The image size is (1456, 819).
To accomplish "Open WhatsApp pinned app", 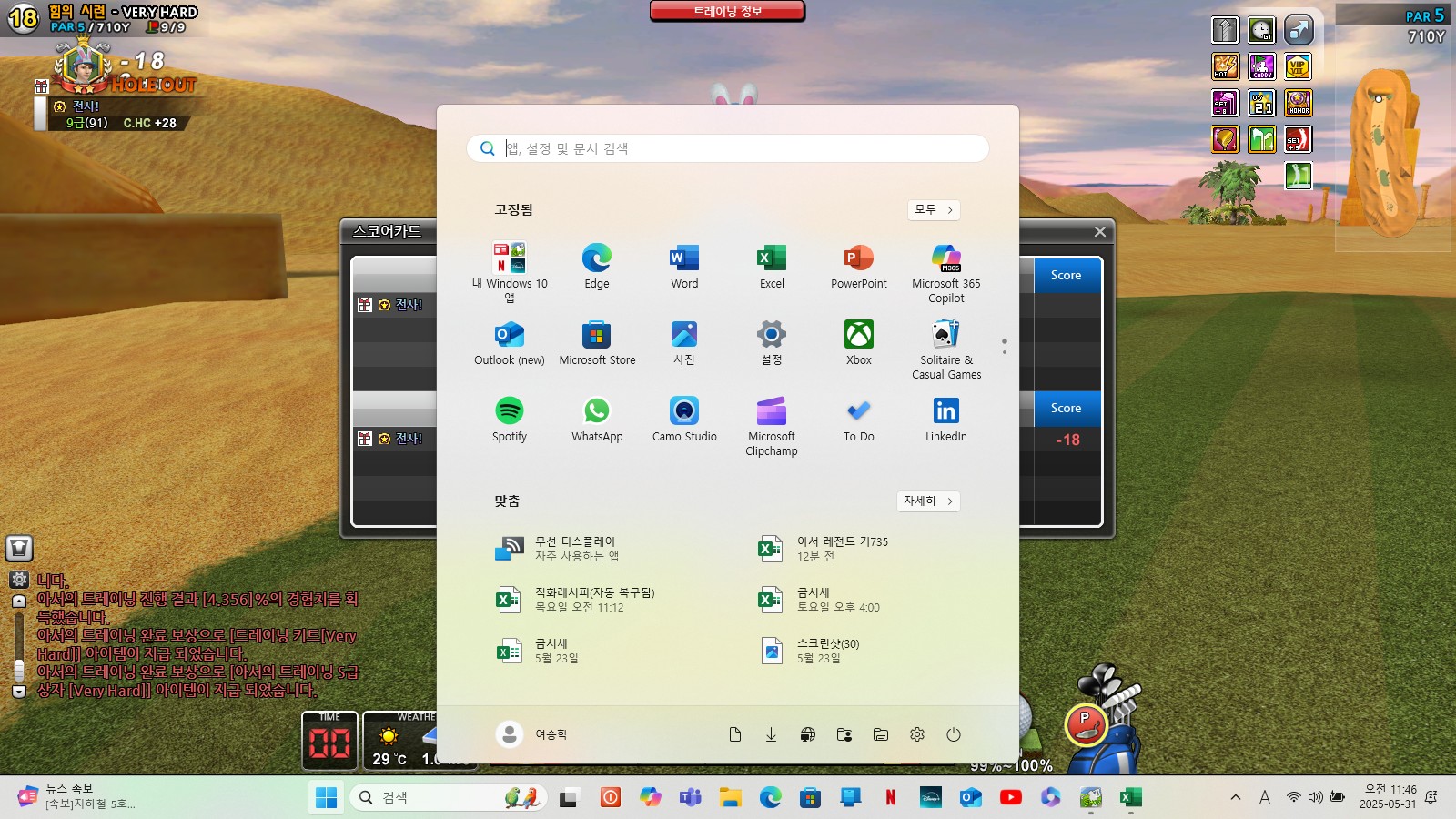I will click(597, 419).
